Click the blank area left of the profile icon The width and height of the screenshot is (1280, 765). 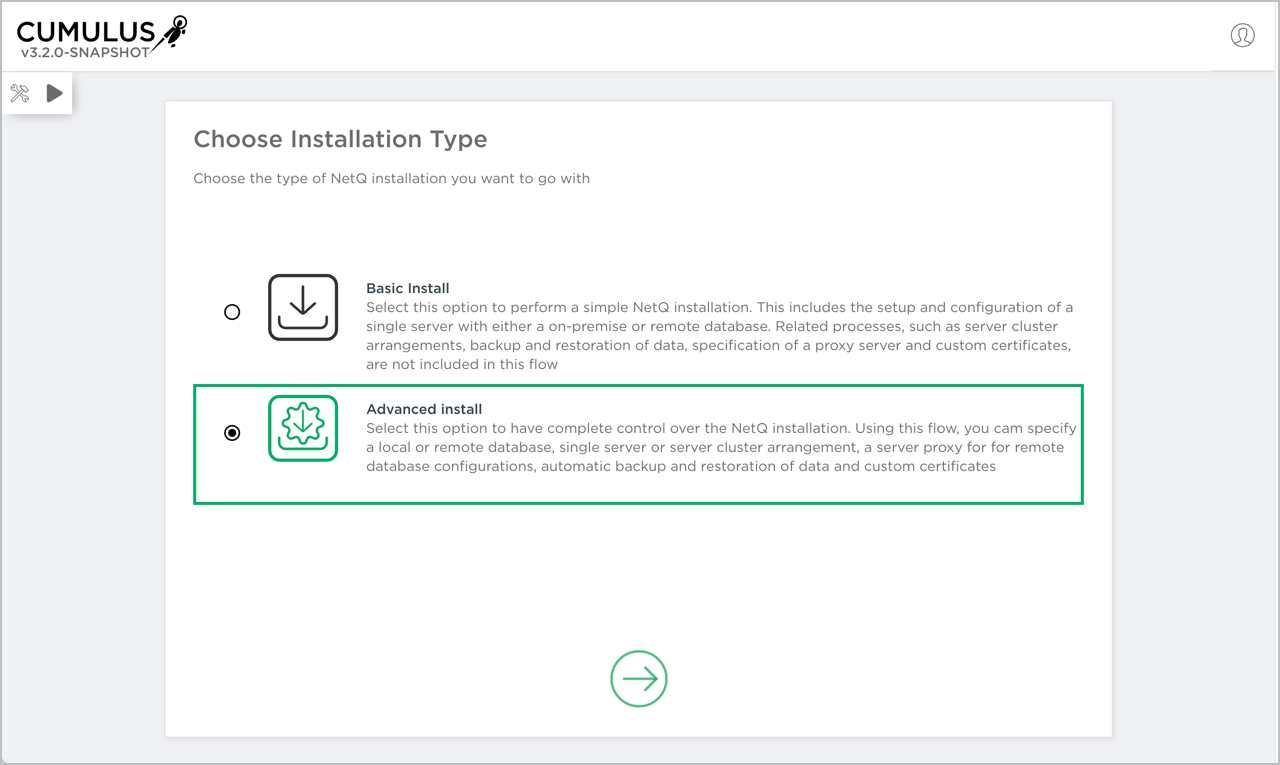tap(900, 36)
